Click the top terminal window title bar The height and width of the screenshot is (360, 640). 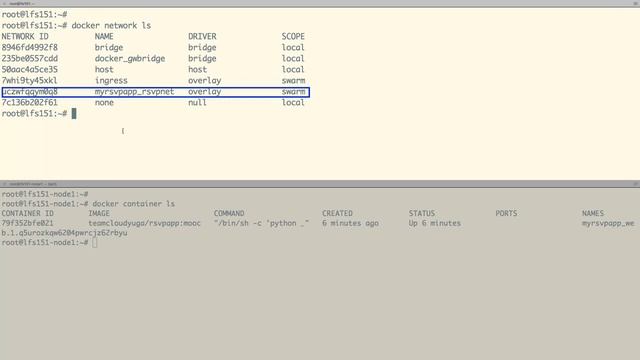pyautogui.click(x=320, y=3)
